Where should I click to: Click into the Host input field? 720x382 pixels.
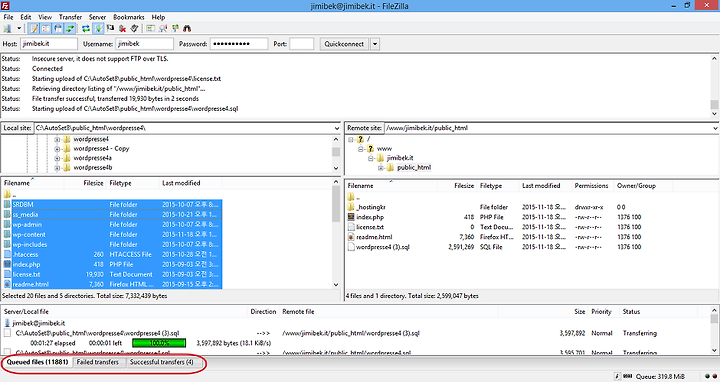(x=49, y=44)
